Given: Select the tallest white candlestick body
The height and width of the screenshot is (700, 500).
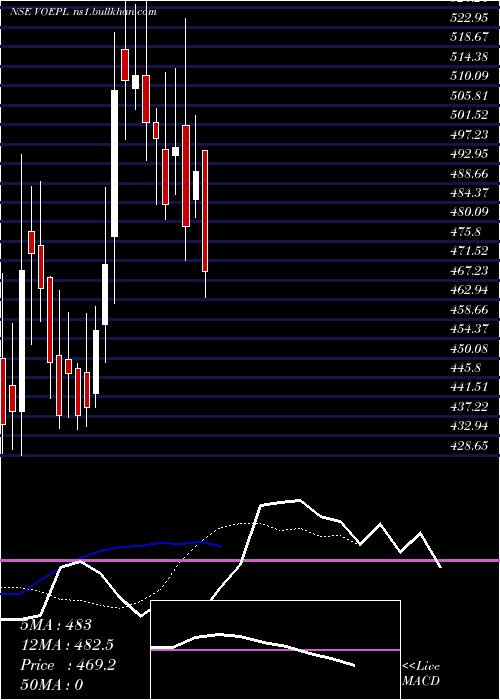Looking at the screenshot, I should [x=115, y=163].
